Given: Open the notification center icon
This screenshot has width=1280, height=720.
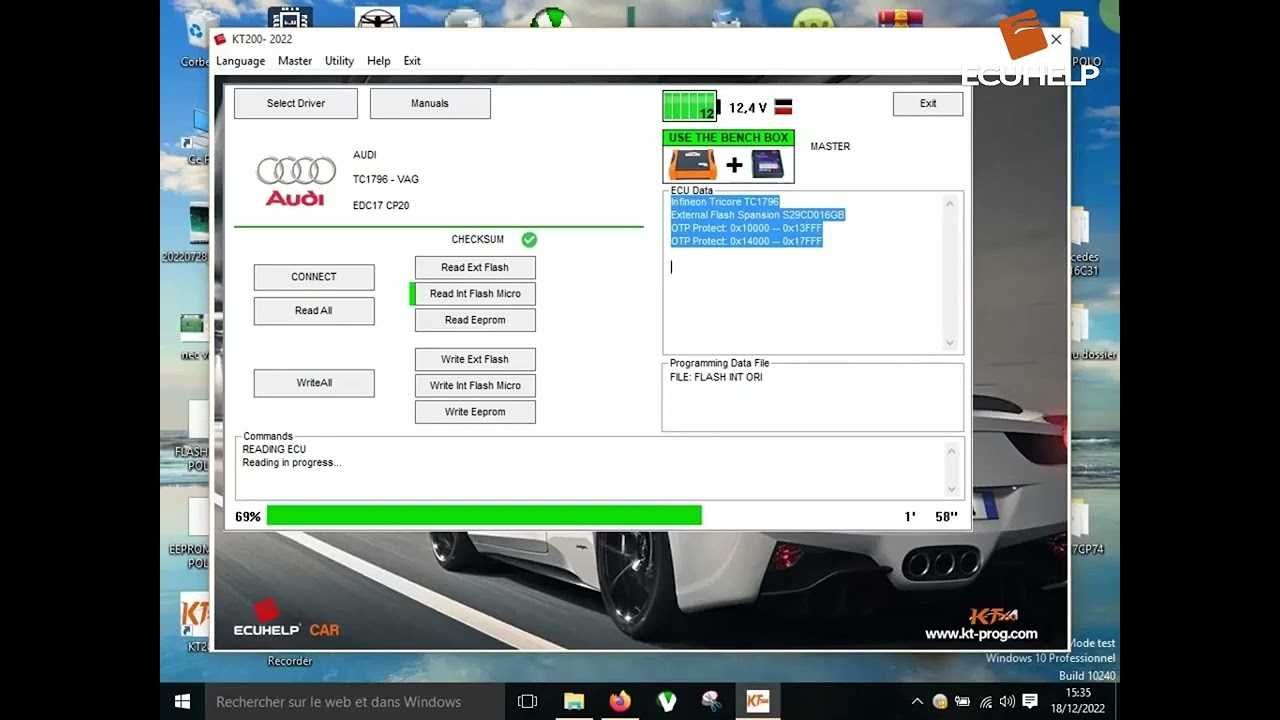Looking at the screenshot, I should [x=1030, y=702].
